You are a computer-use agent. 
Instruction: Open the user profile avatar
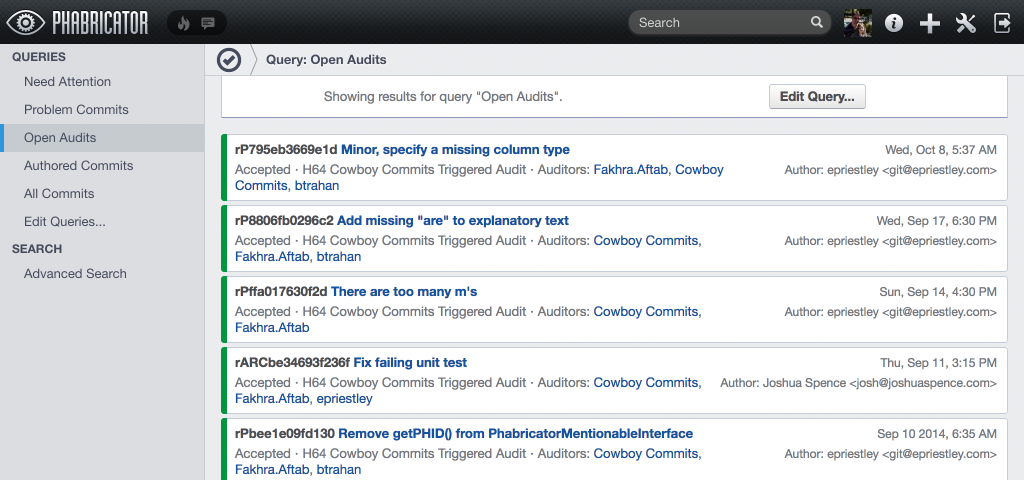[x=857, y=23]
